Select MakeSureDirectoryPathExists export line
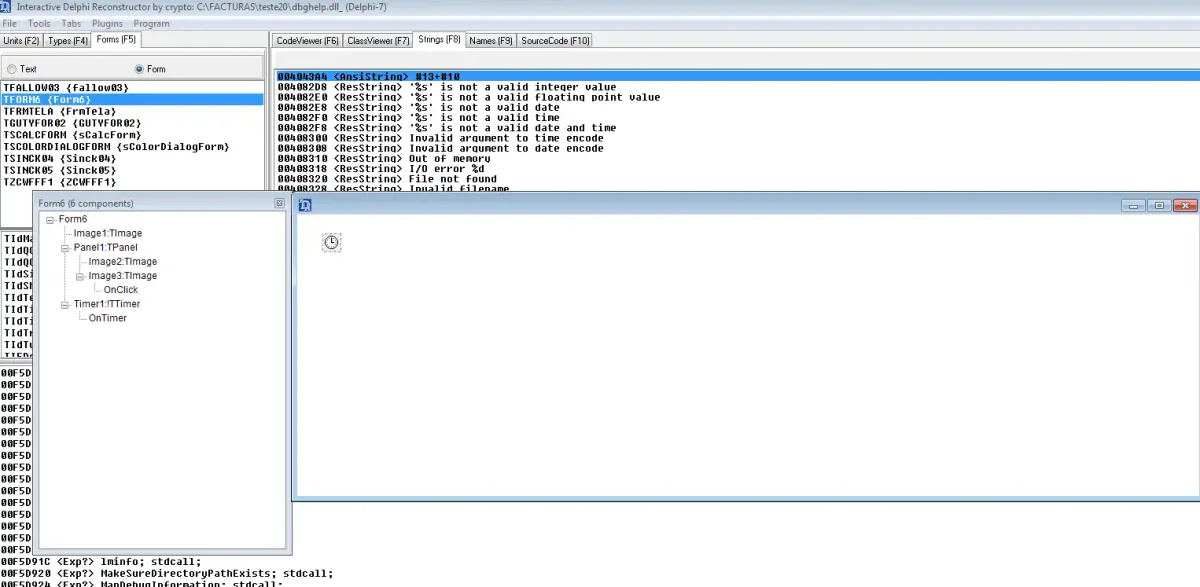The width and height of the screenshot is (1200, 587). (166, 573)
